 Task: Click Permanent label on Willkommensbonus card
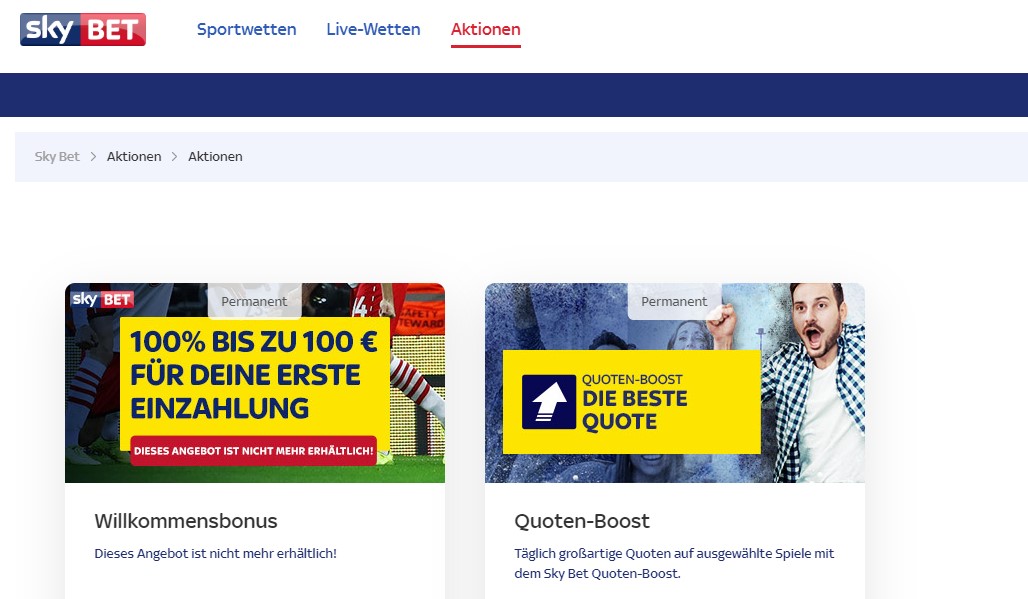tap(254, 301)
